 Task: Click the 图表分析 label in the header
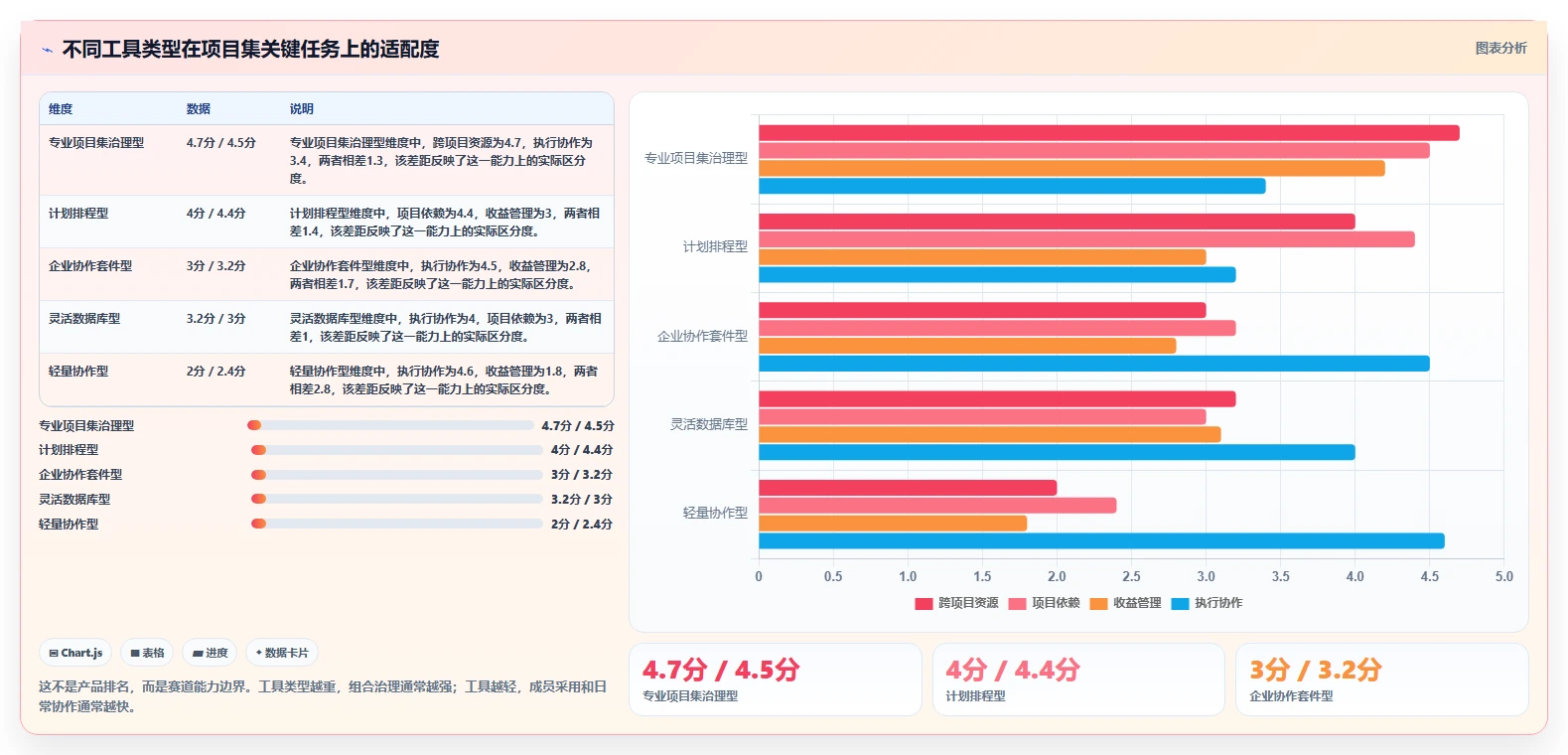click(1500, 48)
